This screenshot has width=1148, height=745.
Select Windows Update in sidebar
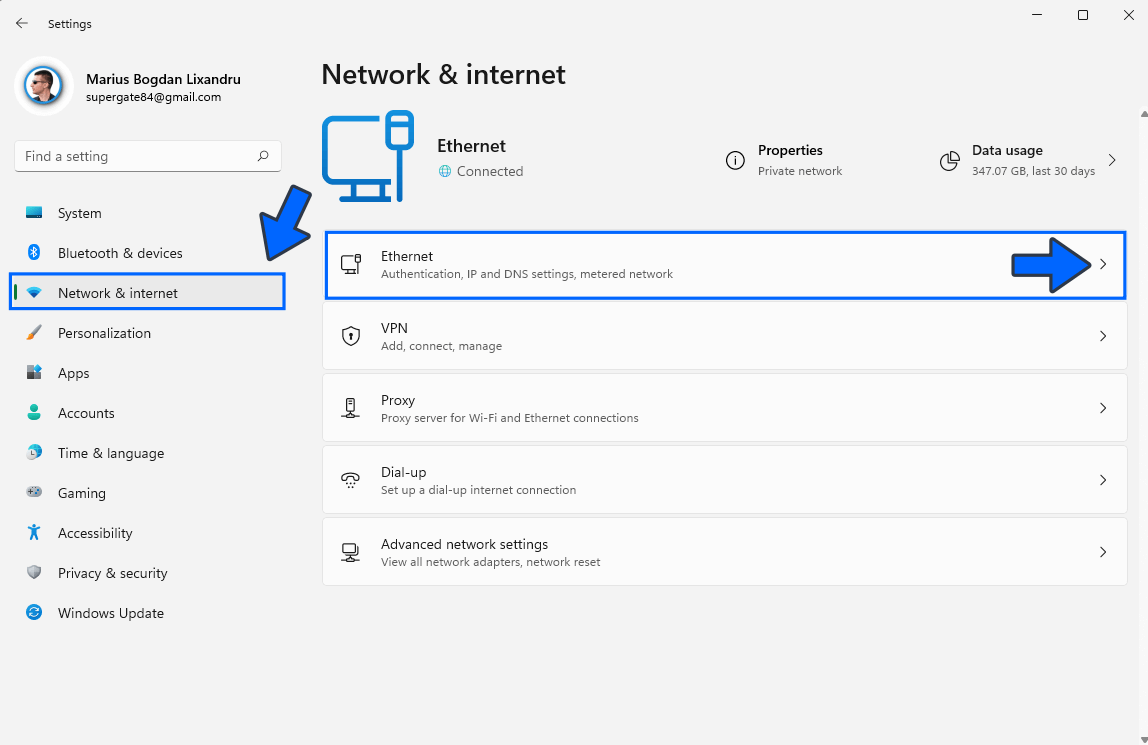click(110, 613)
